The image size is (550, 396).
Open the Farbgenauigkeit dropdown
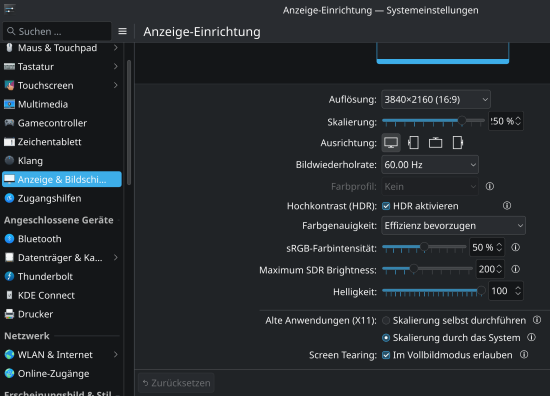453,226
